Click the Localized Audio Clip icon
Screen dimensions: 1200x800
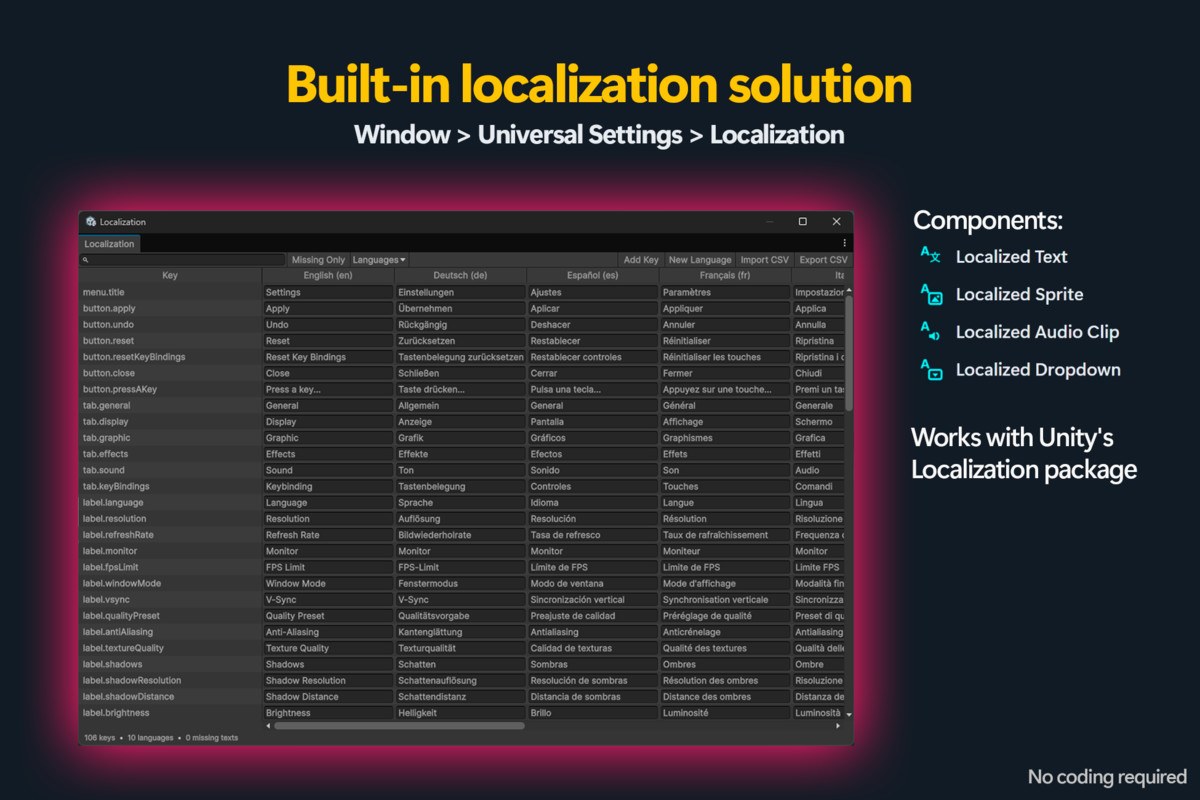pyautogui.click(x=930, y=331)
